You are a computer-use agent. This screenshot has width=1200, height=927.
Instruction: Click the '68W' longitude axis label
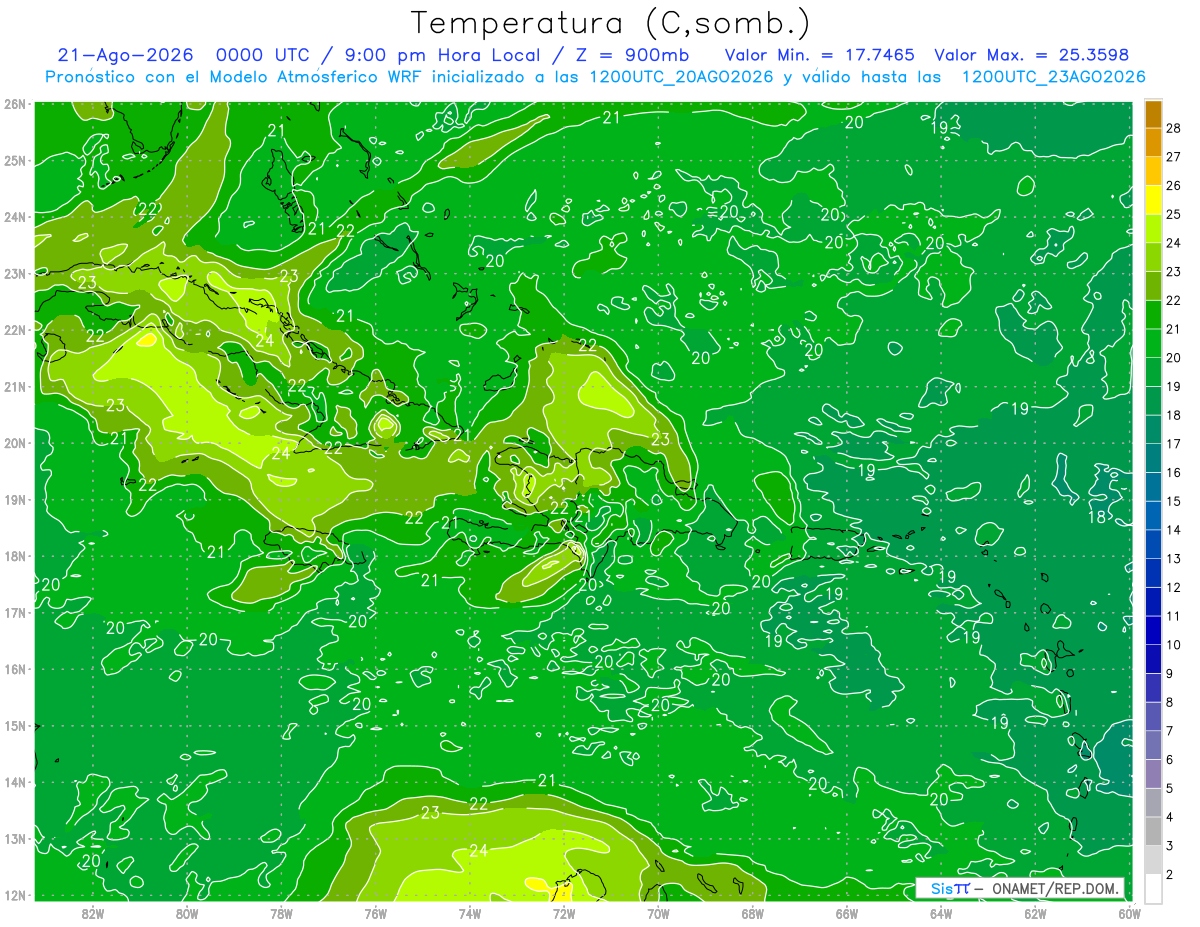click(752, 913)
